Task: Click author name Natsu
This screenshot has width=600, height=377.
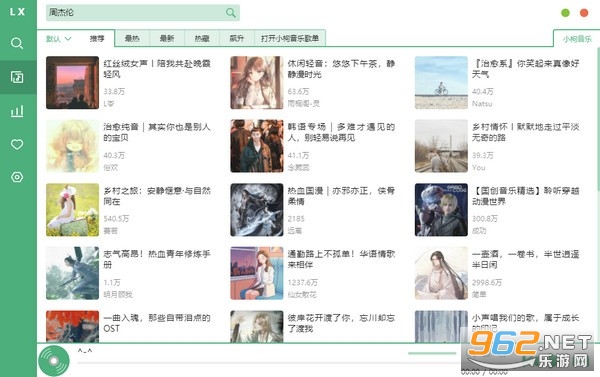Action: click(482, 104)
